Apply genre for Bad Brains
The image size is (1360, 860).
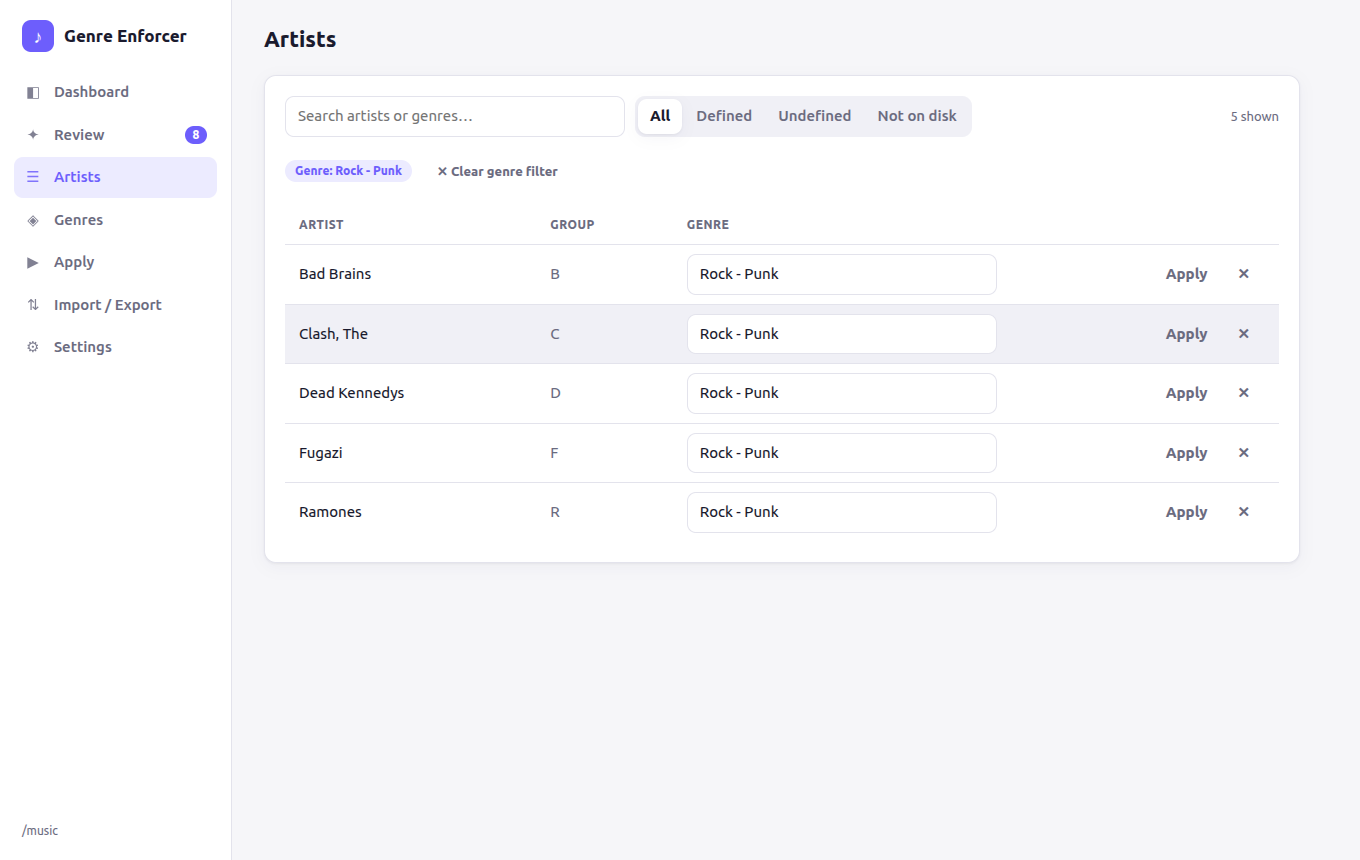(1186, 274)
